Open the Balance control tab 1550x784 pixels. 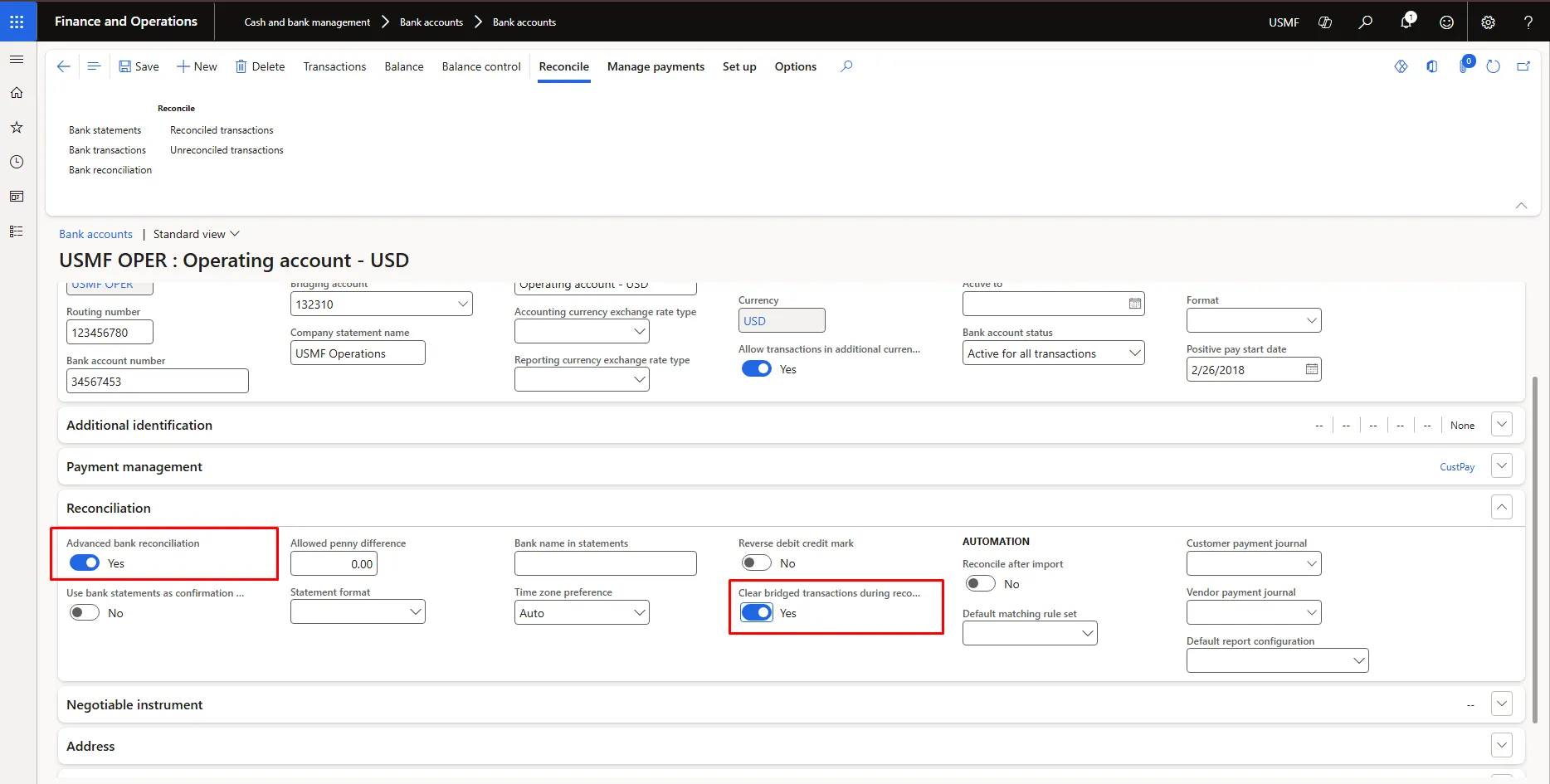click(x=481, y=66)
